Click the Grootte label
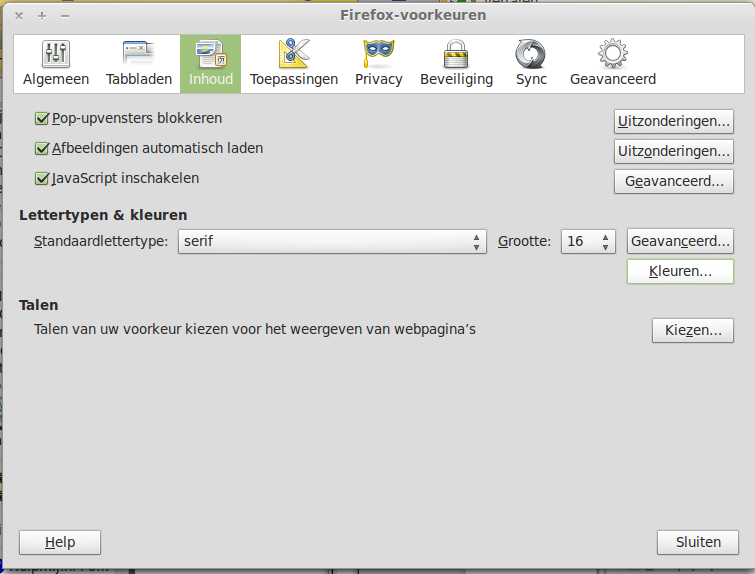The image size is (755, 574). coord(524,241)
